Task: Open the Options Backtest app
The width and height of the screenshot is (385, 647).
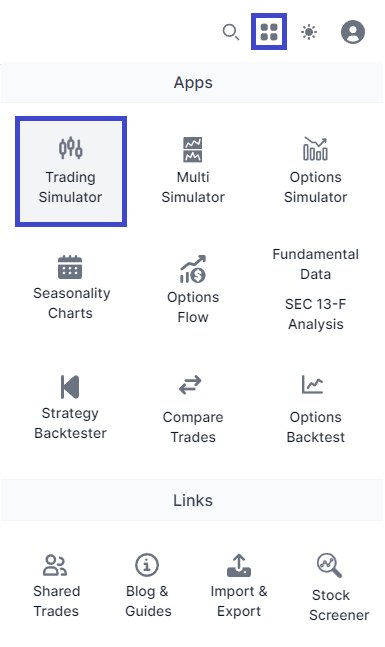Action: (316, 411)
